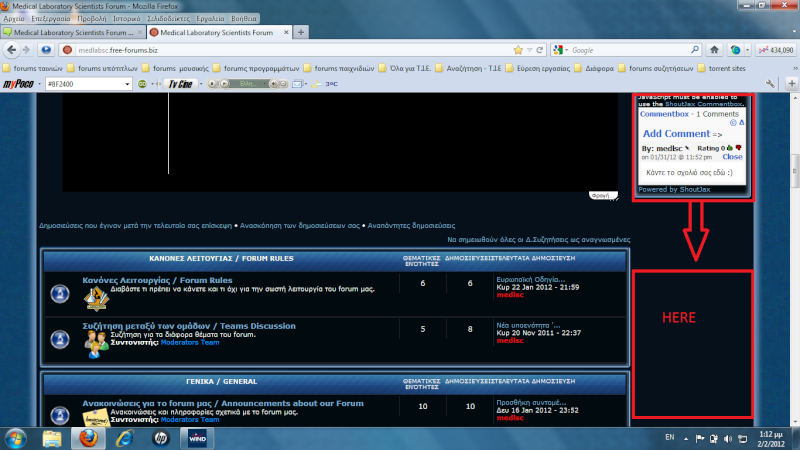800x450 pixels.
Task: Open Powered by ShoutJax link
Action: pyautogui.click(x=674, y=189)
